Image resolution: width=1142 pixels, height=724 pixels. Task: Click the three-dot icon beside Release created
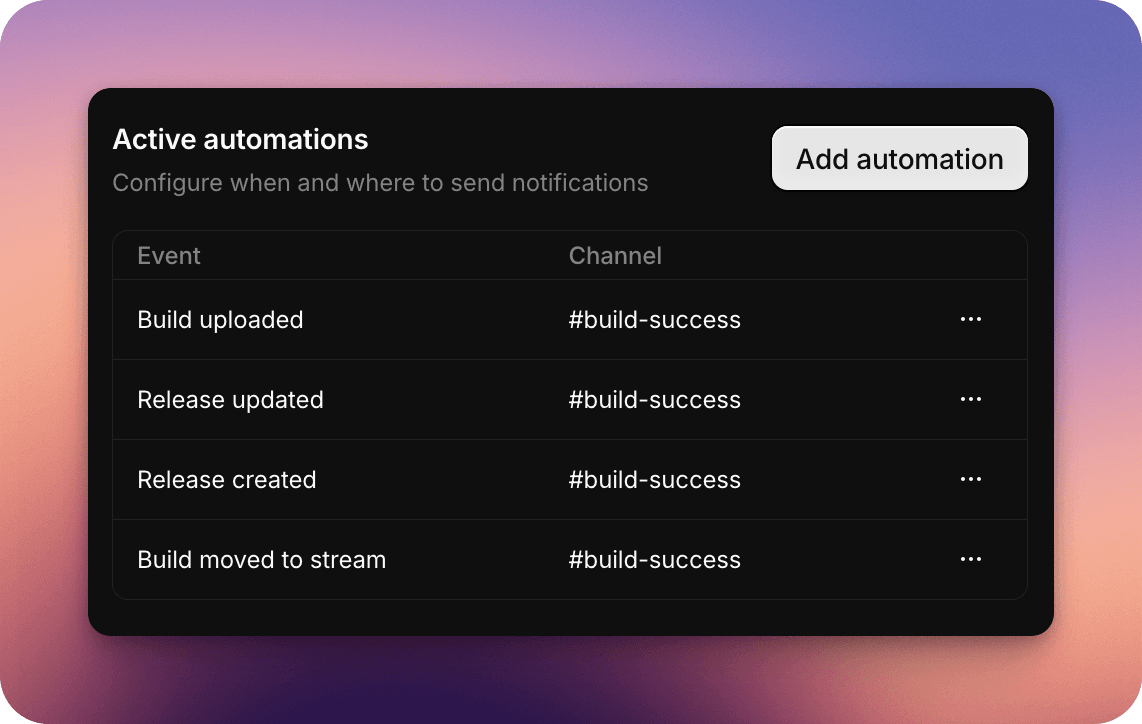click(970, 479)
